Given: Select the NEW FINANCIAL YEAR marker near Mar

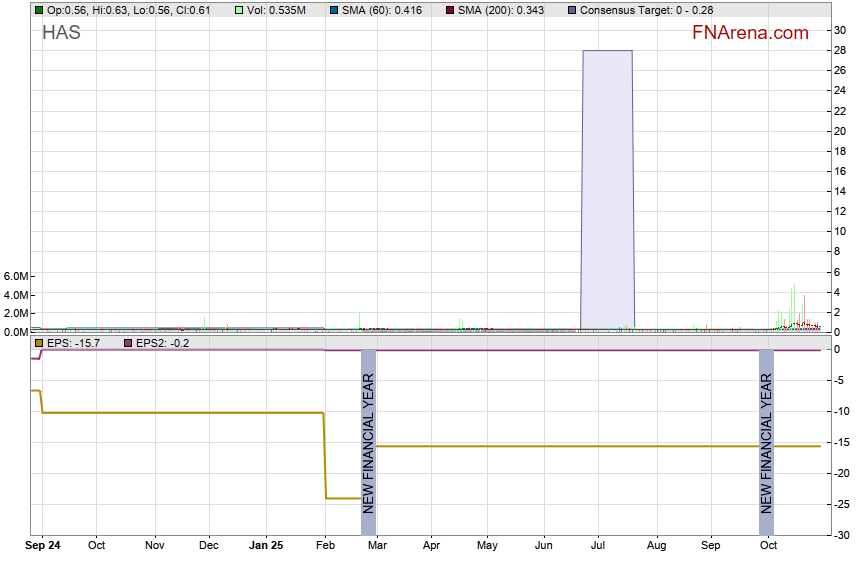Looking at the screenshot, I should point(368,442).
